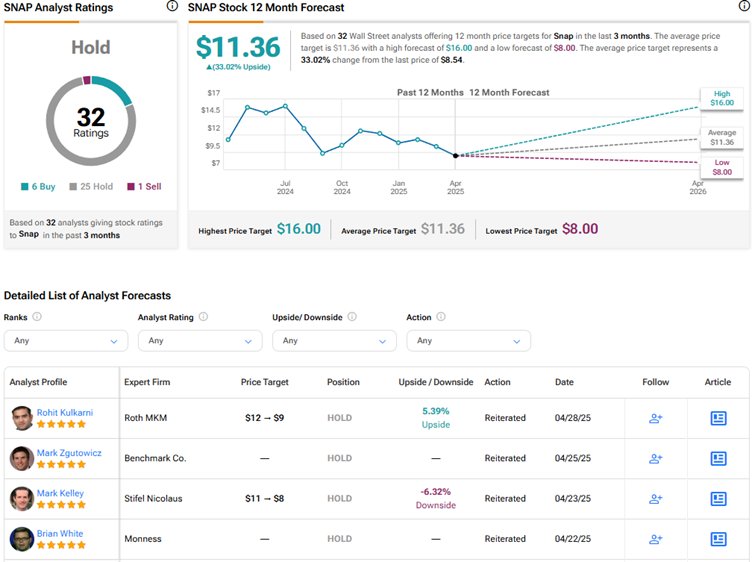Click info icon next to Upside/Downside filter label
This screenshot has width=752, height=562.
(x=352, y=317)
